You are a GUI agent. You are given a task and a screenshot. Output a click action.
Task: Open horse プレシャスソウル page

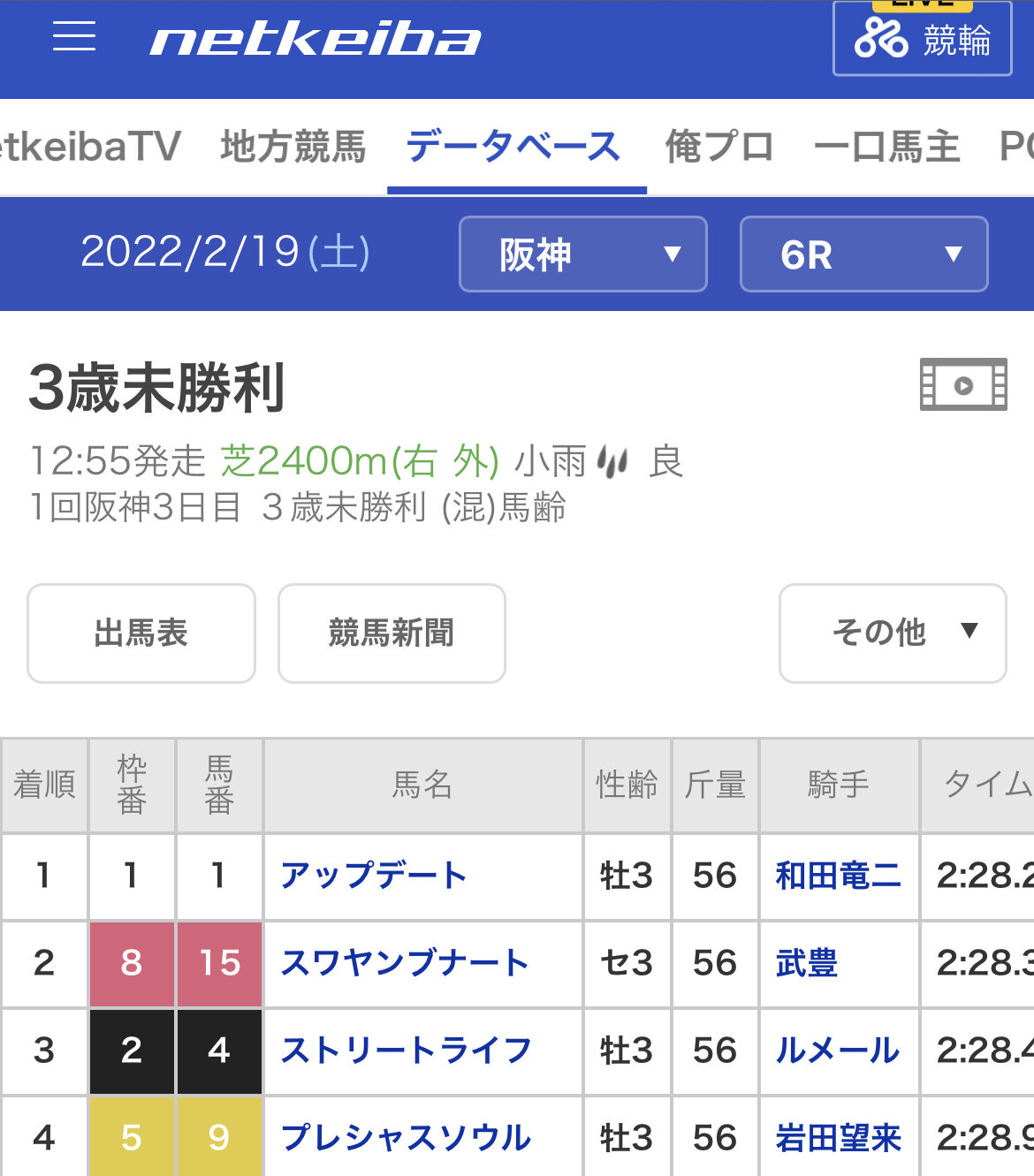coord(407,1138)
